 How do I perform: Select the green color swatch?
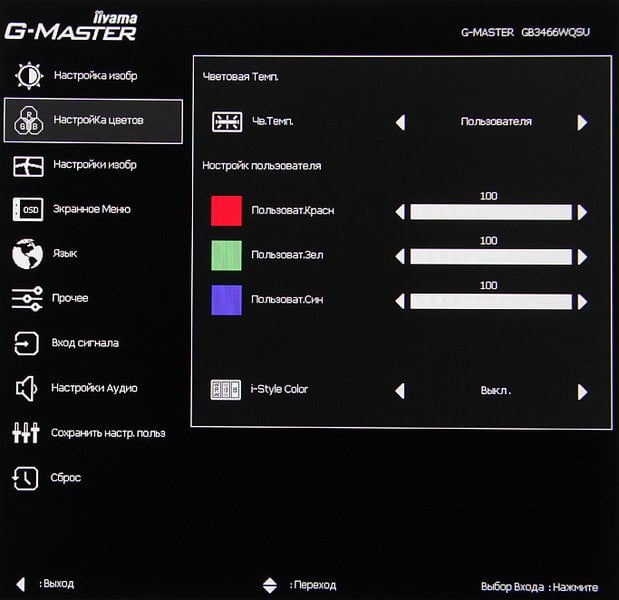point(226,255)
